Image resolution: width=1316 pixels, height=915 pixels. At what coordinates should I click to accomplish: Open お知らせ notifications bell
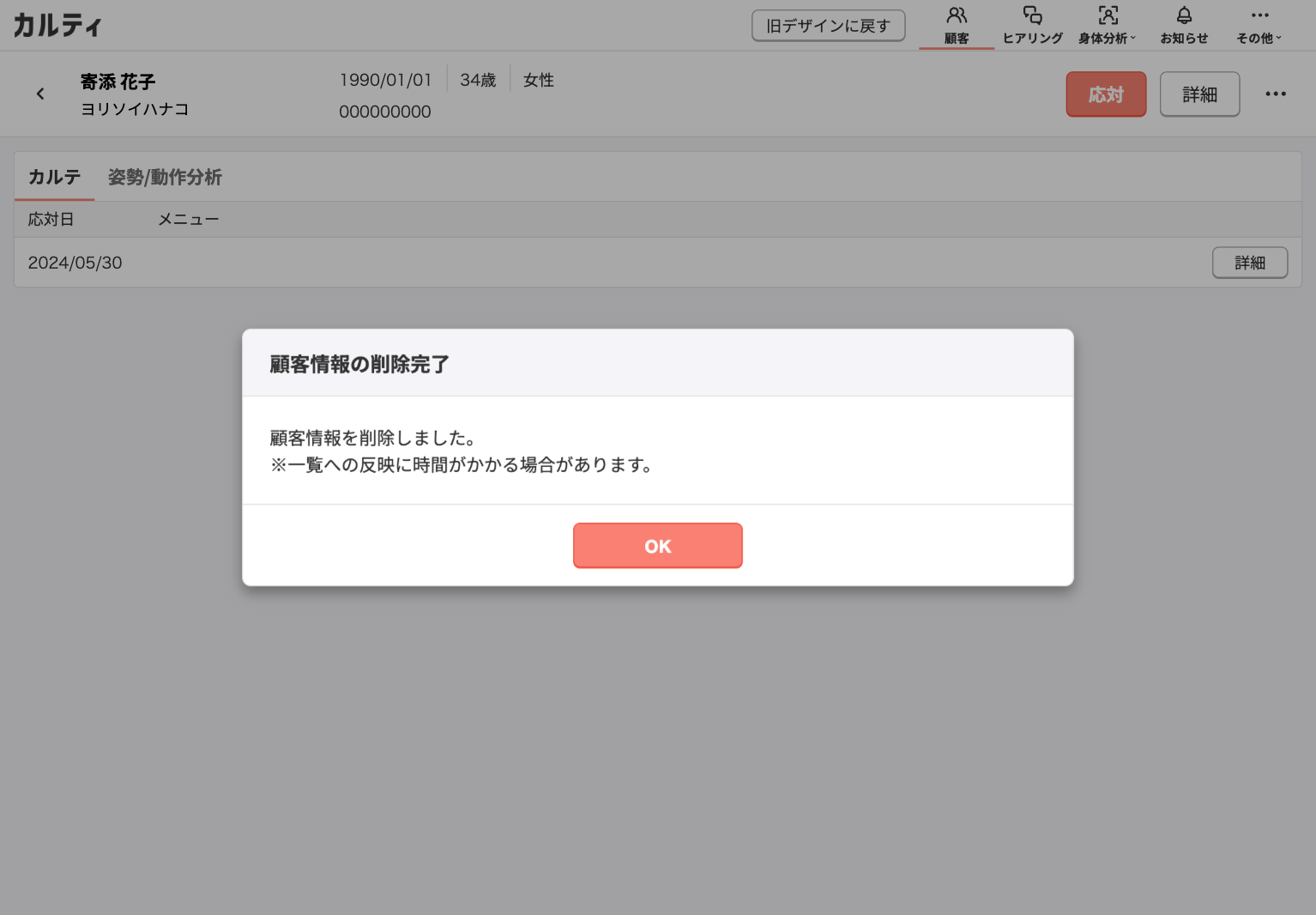coord(1184,26)
